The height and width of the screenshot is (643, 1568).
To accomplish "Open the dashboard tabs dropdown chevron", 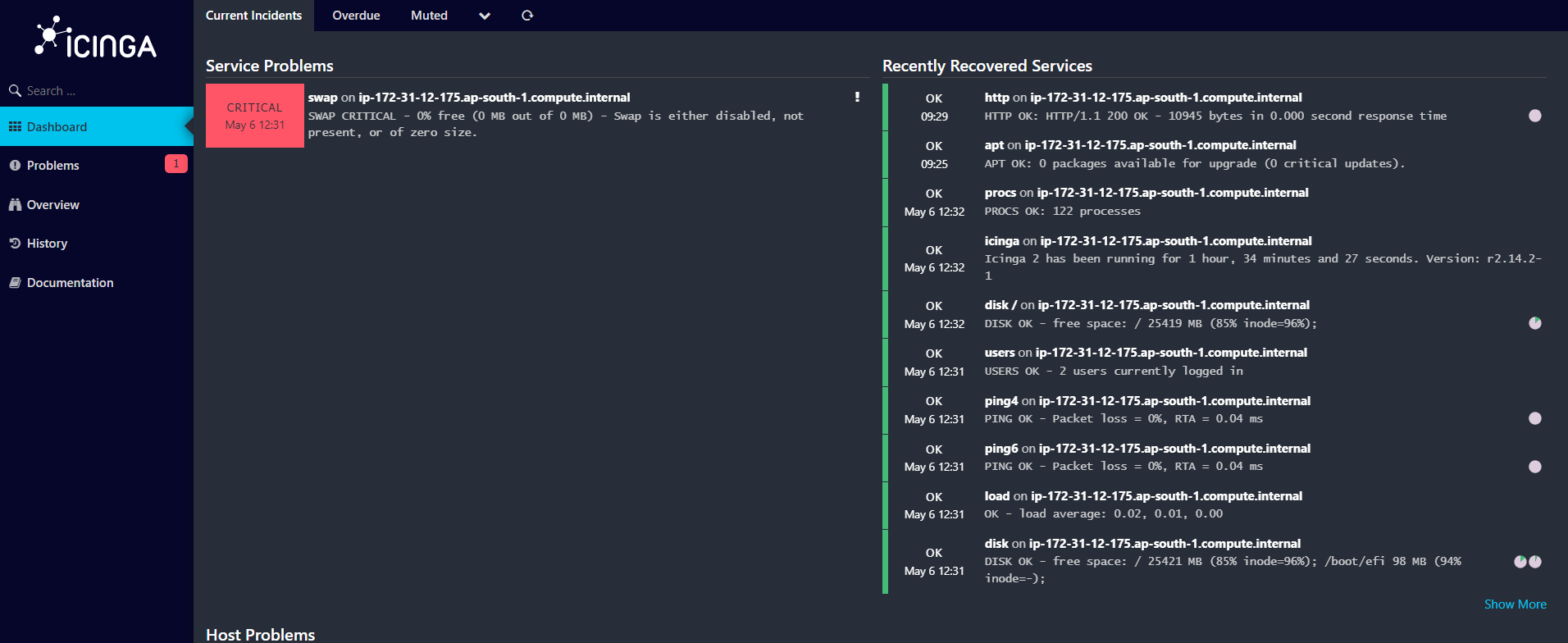I will [x=485, y=16].
